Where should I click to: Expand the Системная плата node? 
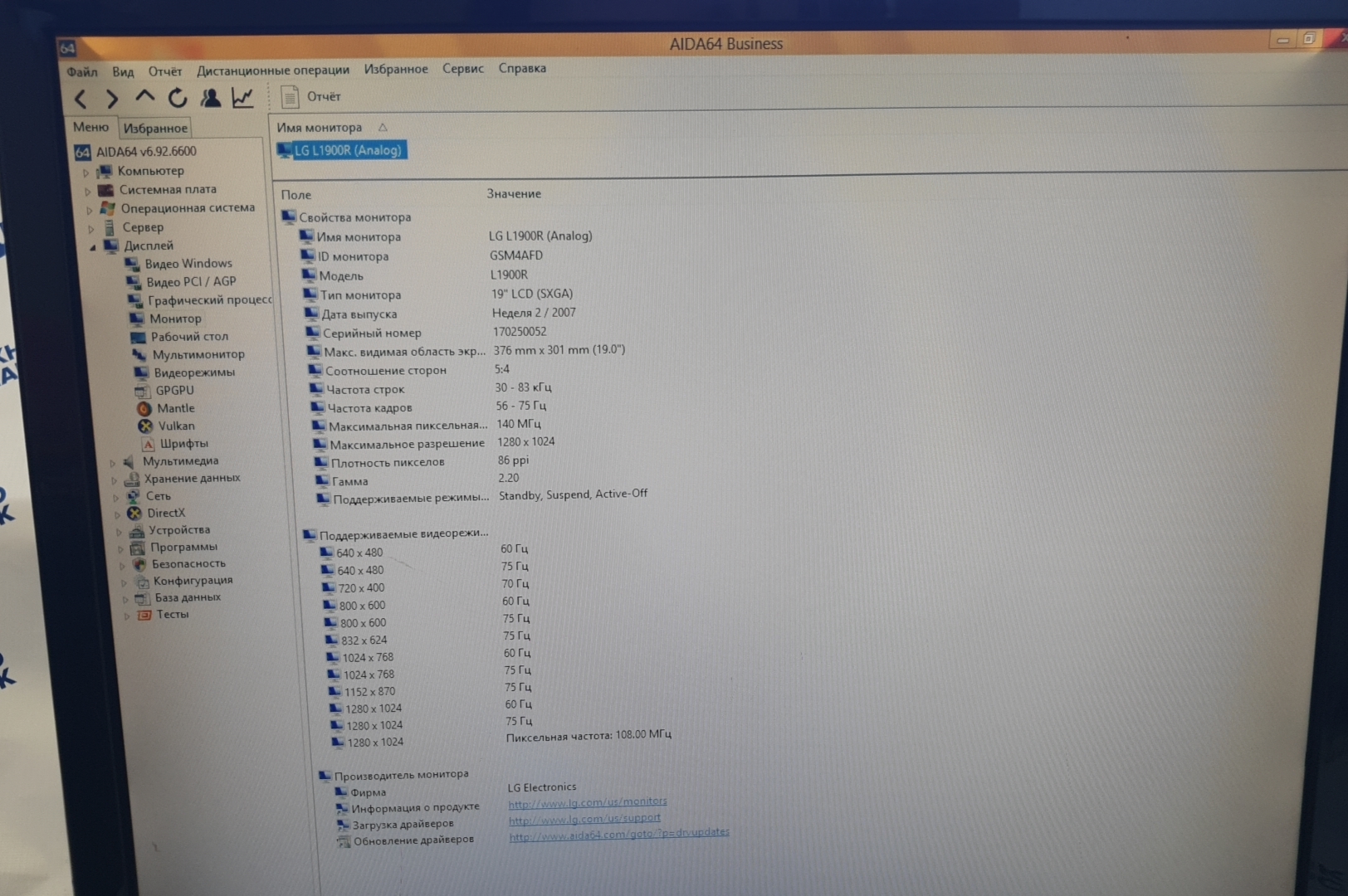(x=87, y=191)
